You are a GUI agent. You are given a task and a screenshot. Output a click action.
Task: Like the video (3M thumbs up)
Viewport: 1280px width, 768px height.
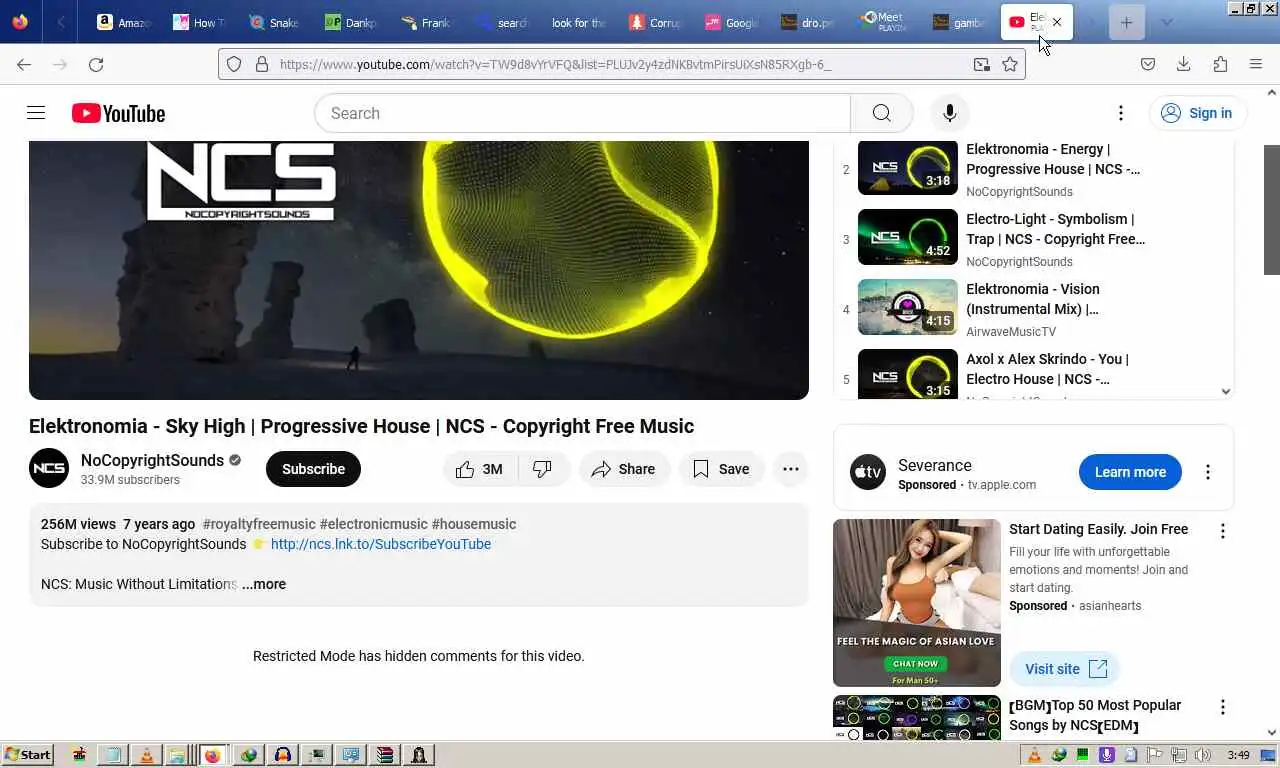[x=480, y=469]
